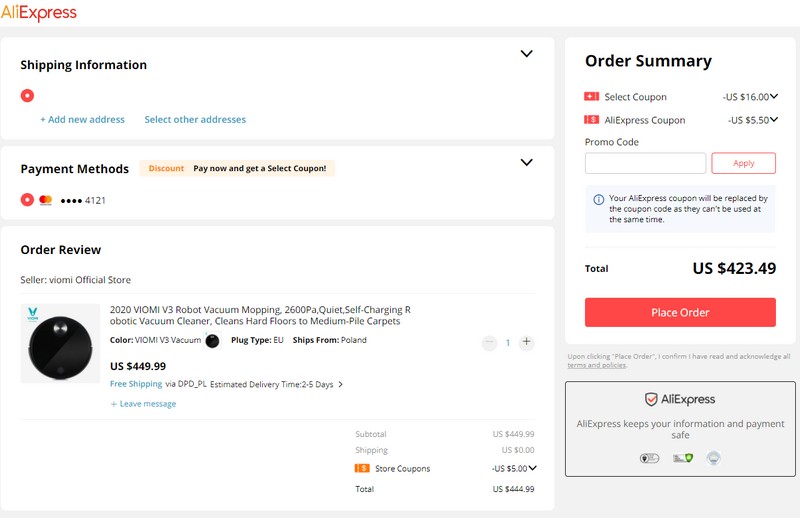The image size is (800, 518).
Task: Click the AliExpress logo
Action: coord(39,12)
